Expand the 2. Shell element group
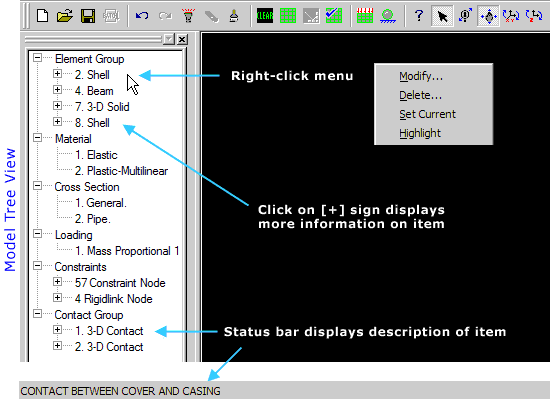The width and height of the screenshot is (550, 400). [x=57, y=74]
